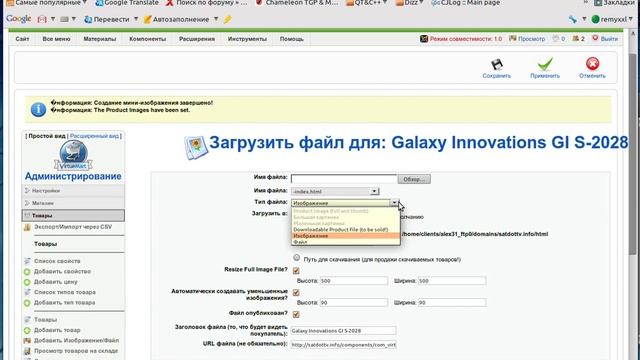The image size is (640, 360).
Task: Click the Список типов товара icon
Action: click(27, 292)
